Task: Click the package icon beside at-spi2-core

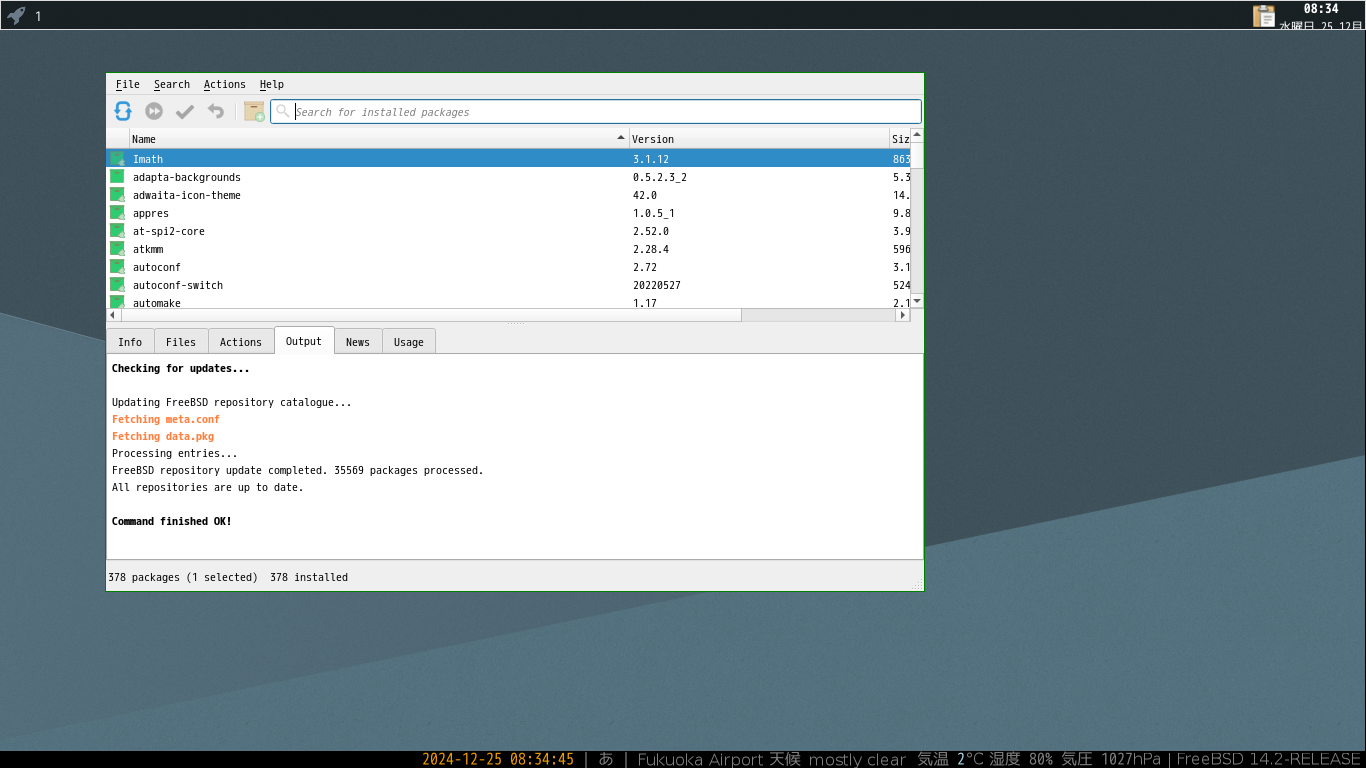Action: (117, 231)
